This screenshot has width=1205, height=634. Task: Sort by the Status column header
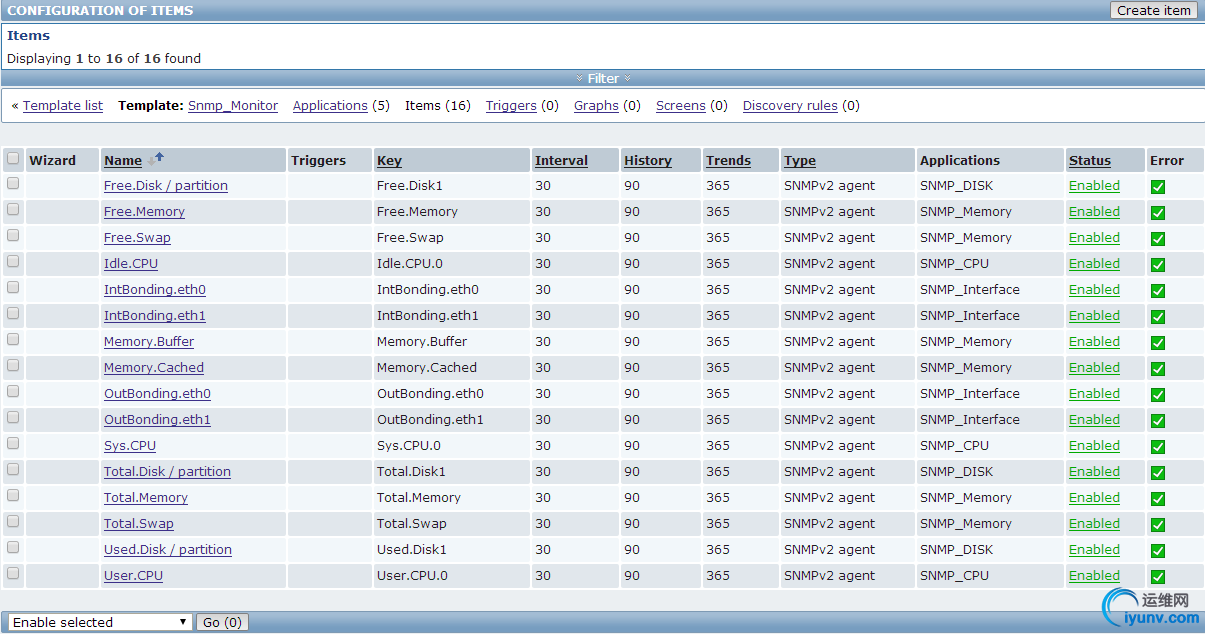click(1089, 160)
